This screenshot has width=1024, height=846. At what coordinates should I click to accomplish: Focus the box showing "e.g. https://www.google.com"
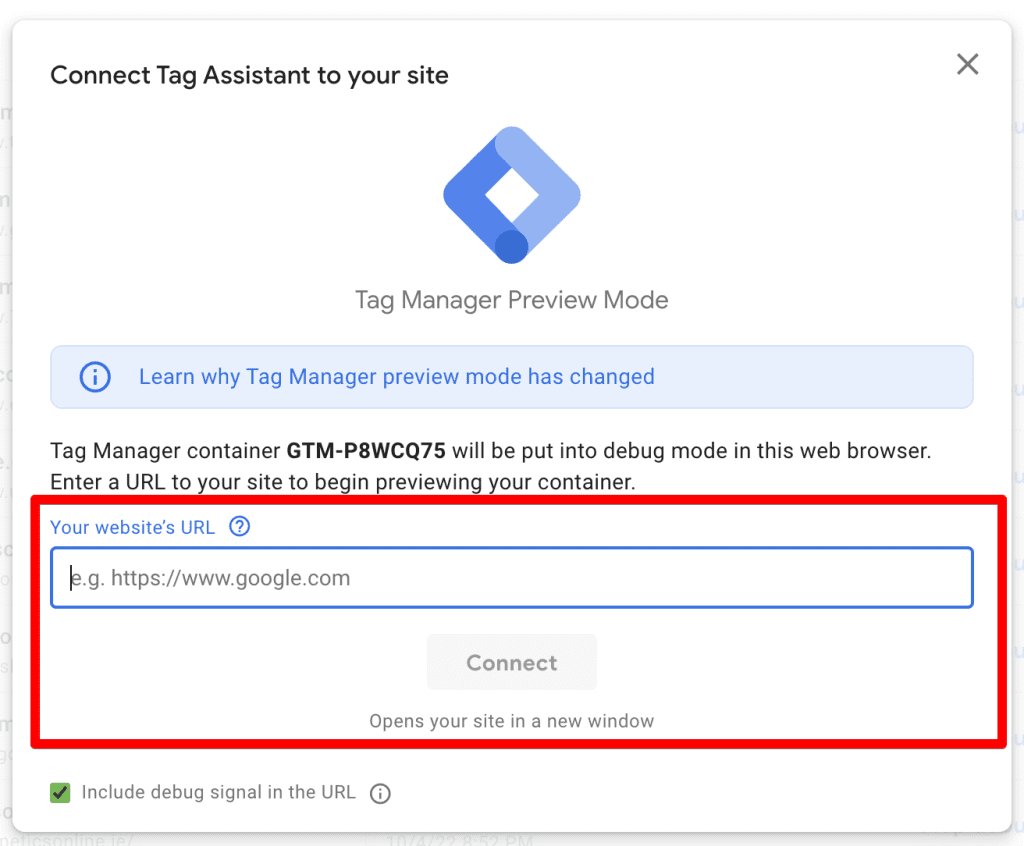tap(512, 577)
